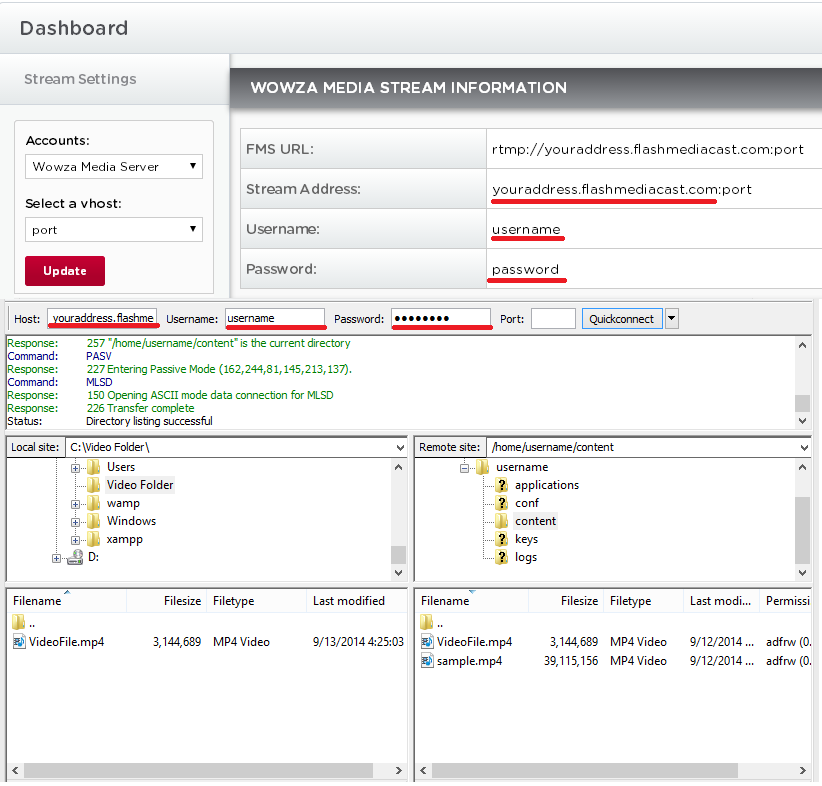Click the applications unknown-folder icon
The image size is (822, 786).
click(x=502, y=485)
